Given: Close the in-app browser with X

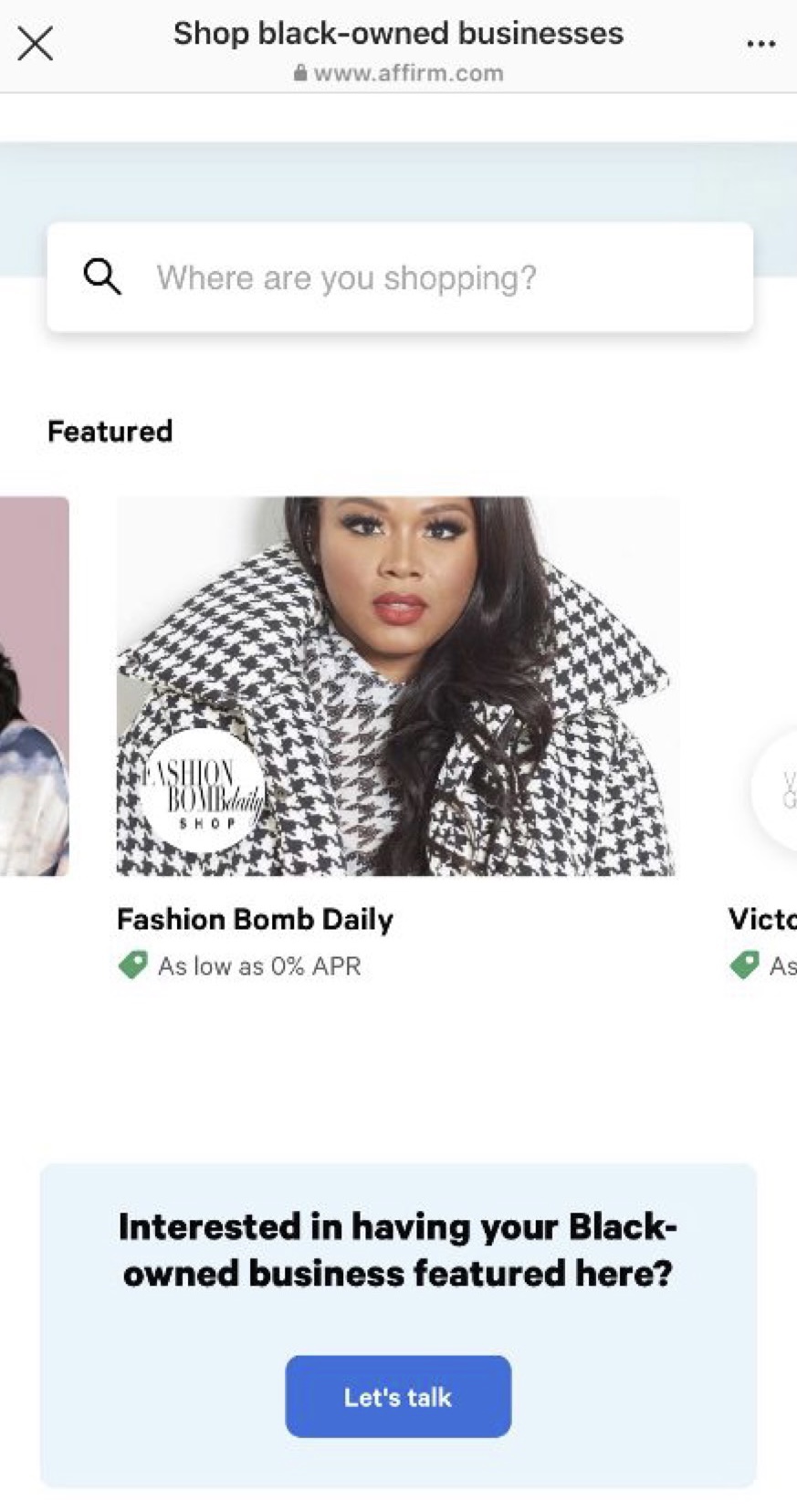Looking at the screenshot, I should pos(36,43).
